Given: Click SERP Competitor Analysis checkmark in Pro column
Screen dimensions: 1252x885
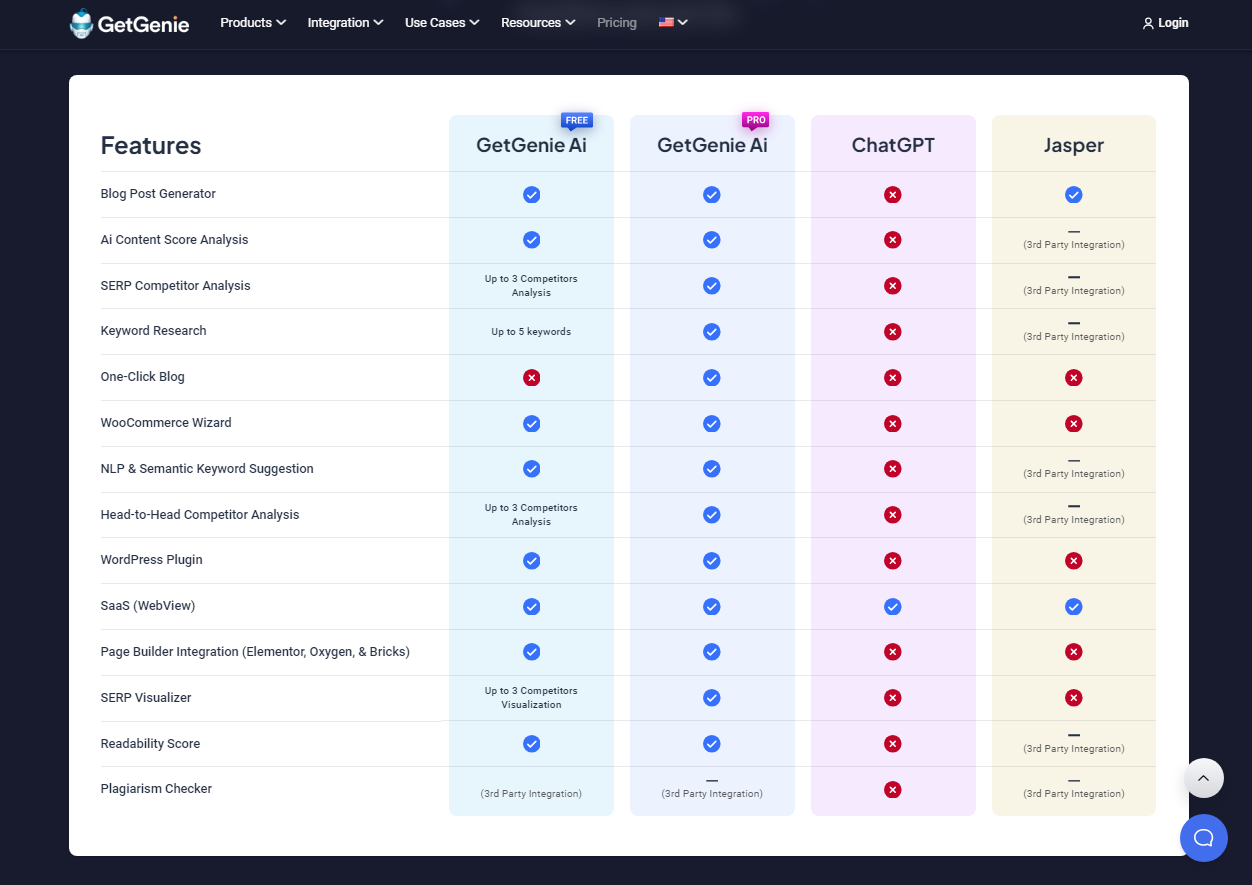Looking at the screenshot, I should coord(712,286).
